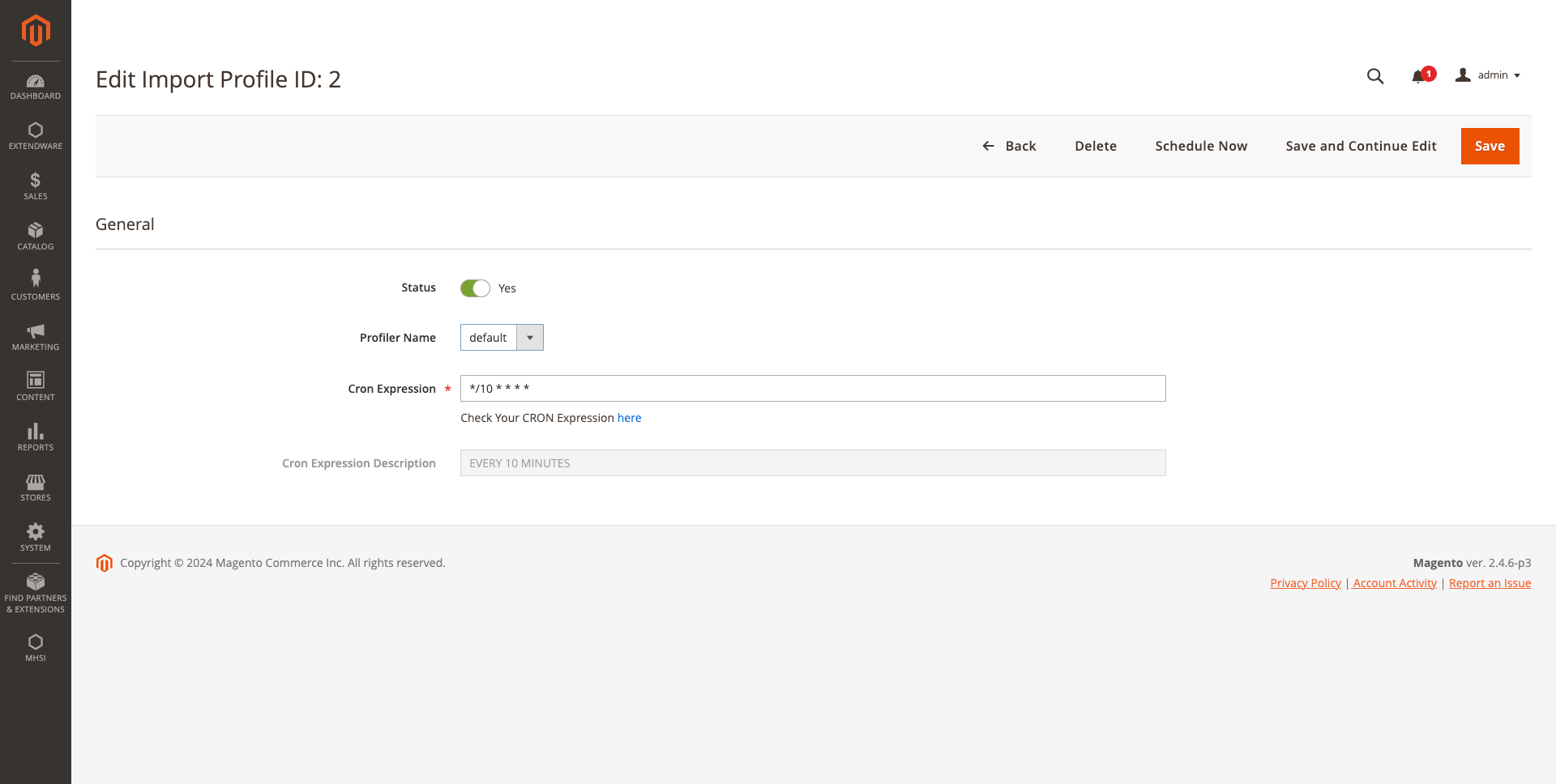Open the Report an Issue link
1556x784 pixels.
[1490, 583]
